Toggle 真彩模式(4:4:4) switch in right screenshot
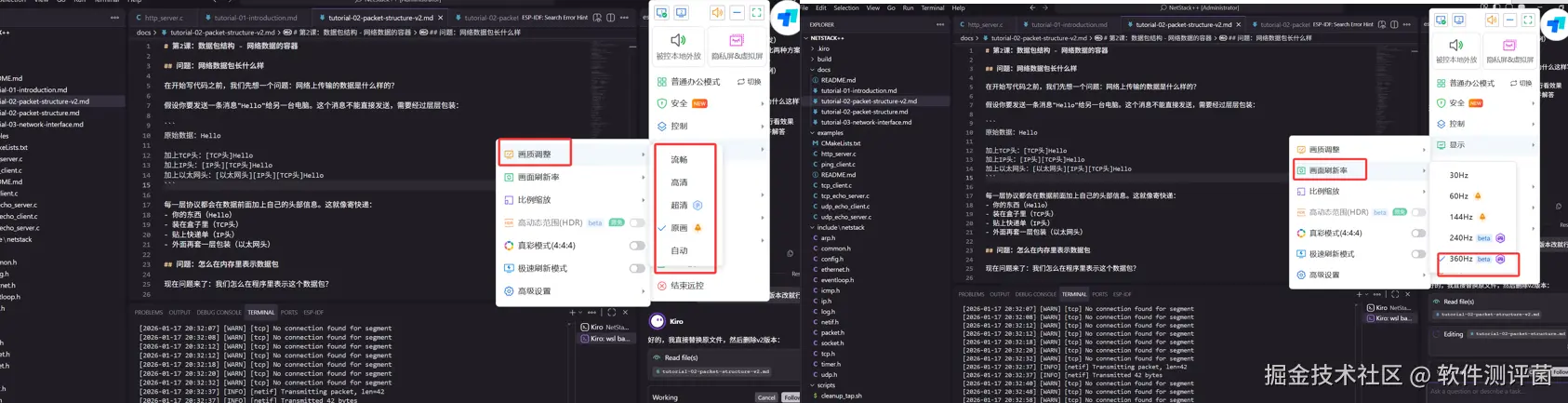Screen dimensions: 1568x403 [x=1418, y=233]
